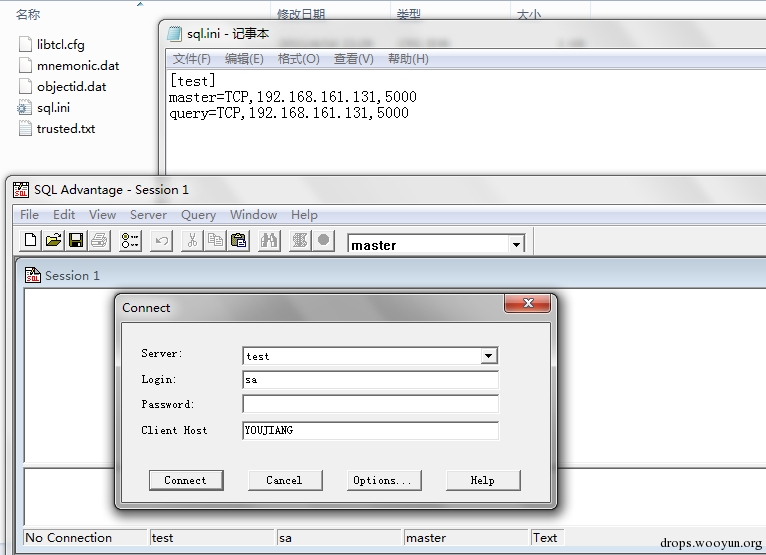Click the Password input field
The height and width of the screenshot is (555, 766).
tap(370, 404)
